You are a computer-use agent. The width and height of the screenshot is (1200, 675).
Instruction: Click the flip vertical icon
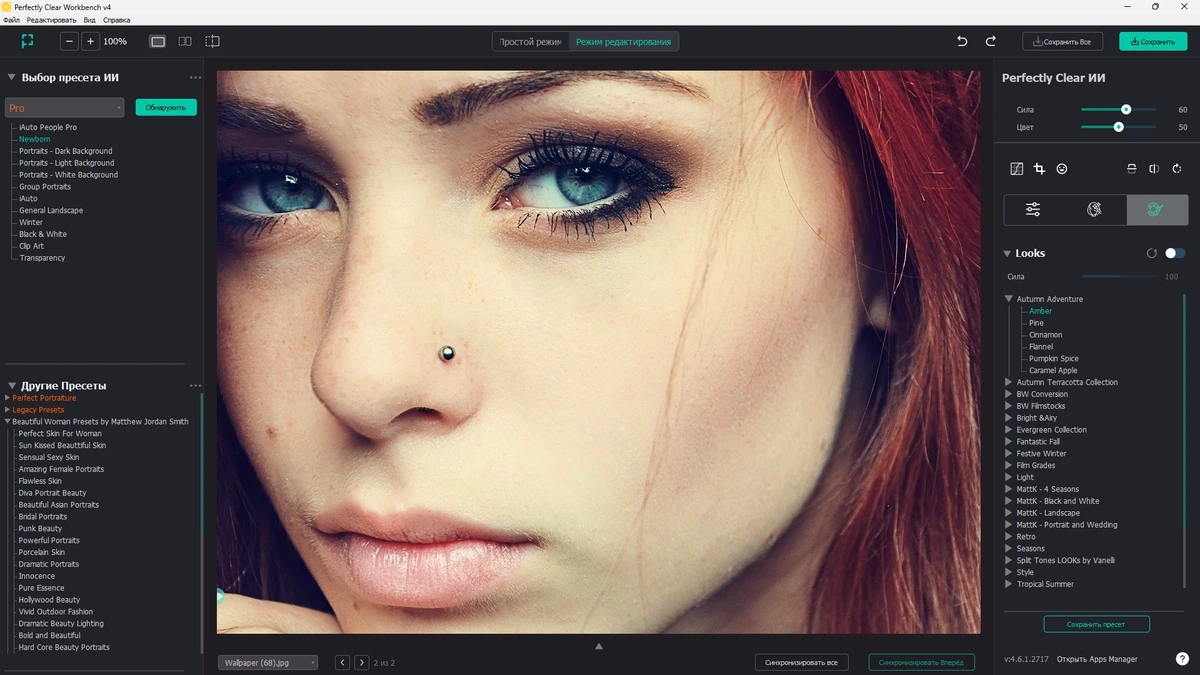pyautogui.click(x=1132, y=169)
